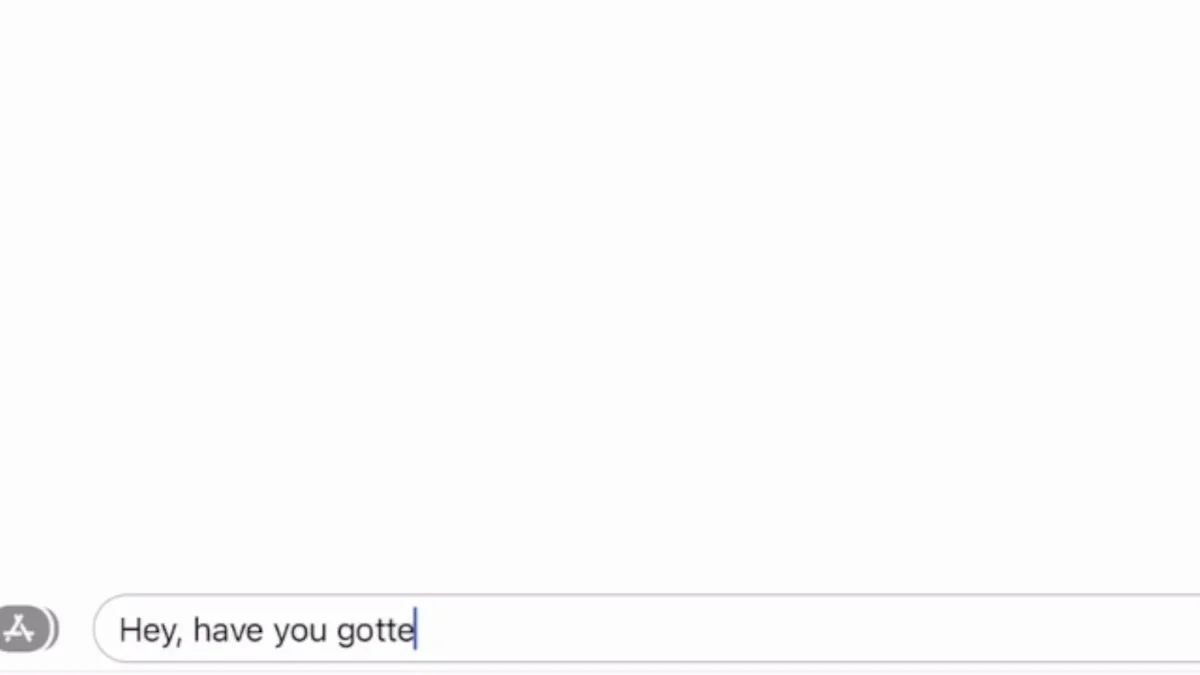The width and height of the screenshot is (1200, 675).
Task: Click the message text input field
Action: (647, 629)
